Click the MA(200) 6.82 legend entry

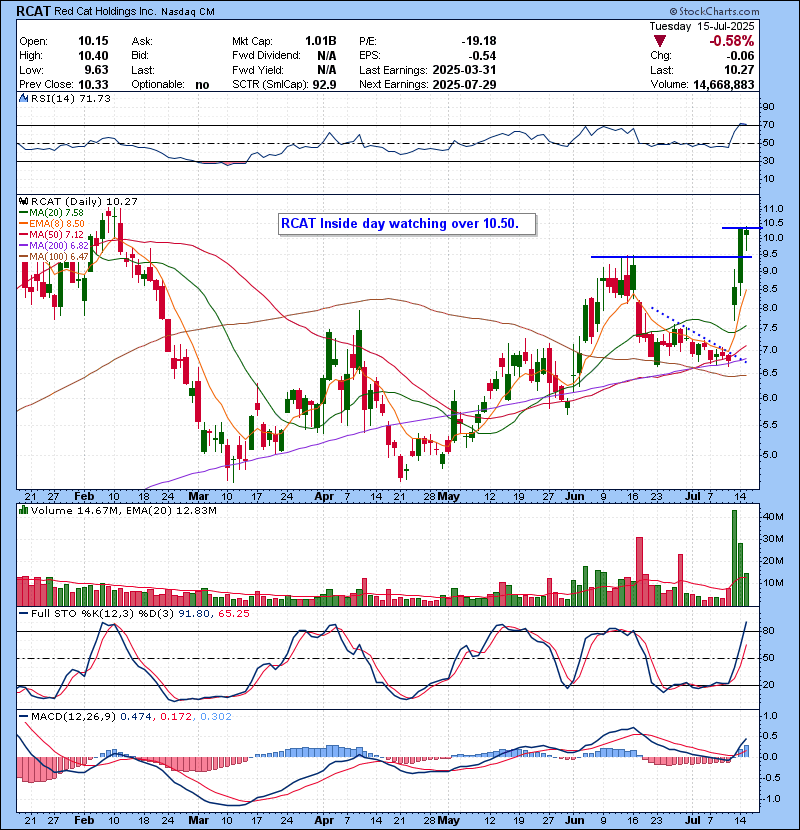[54, 246]
